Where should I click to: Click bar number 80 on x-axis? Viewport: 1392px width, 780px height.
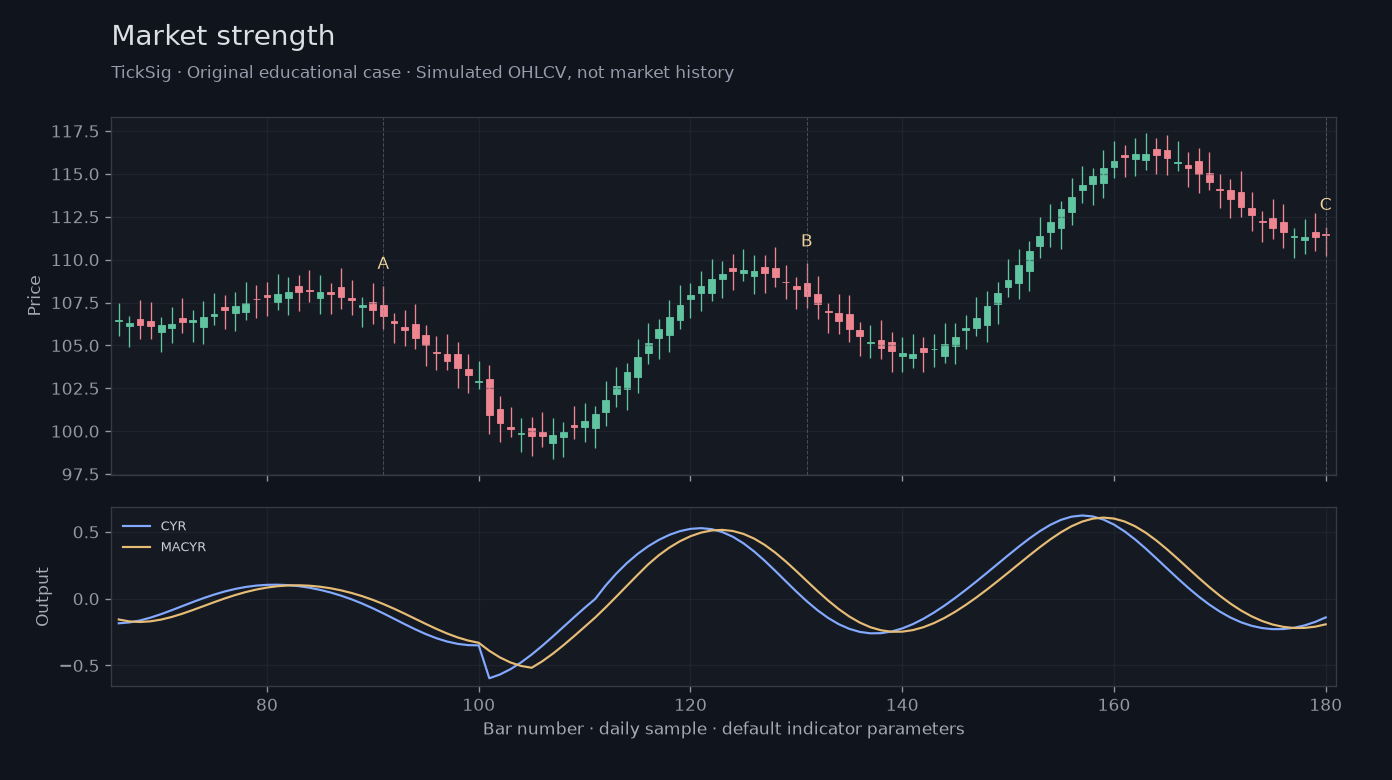267,704
